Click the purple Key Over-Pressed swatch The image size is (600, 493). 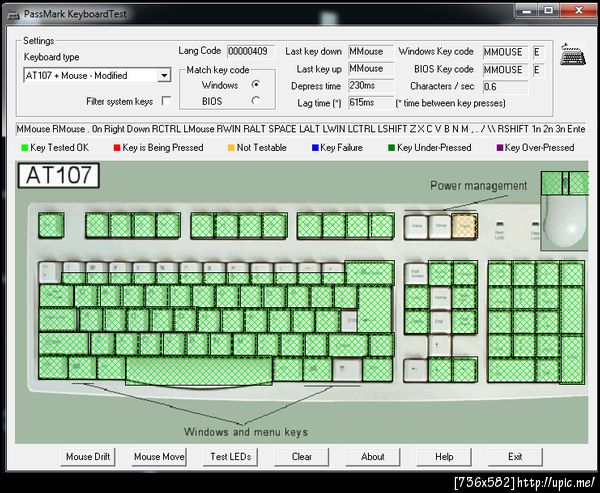499,148
